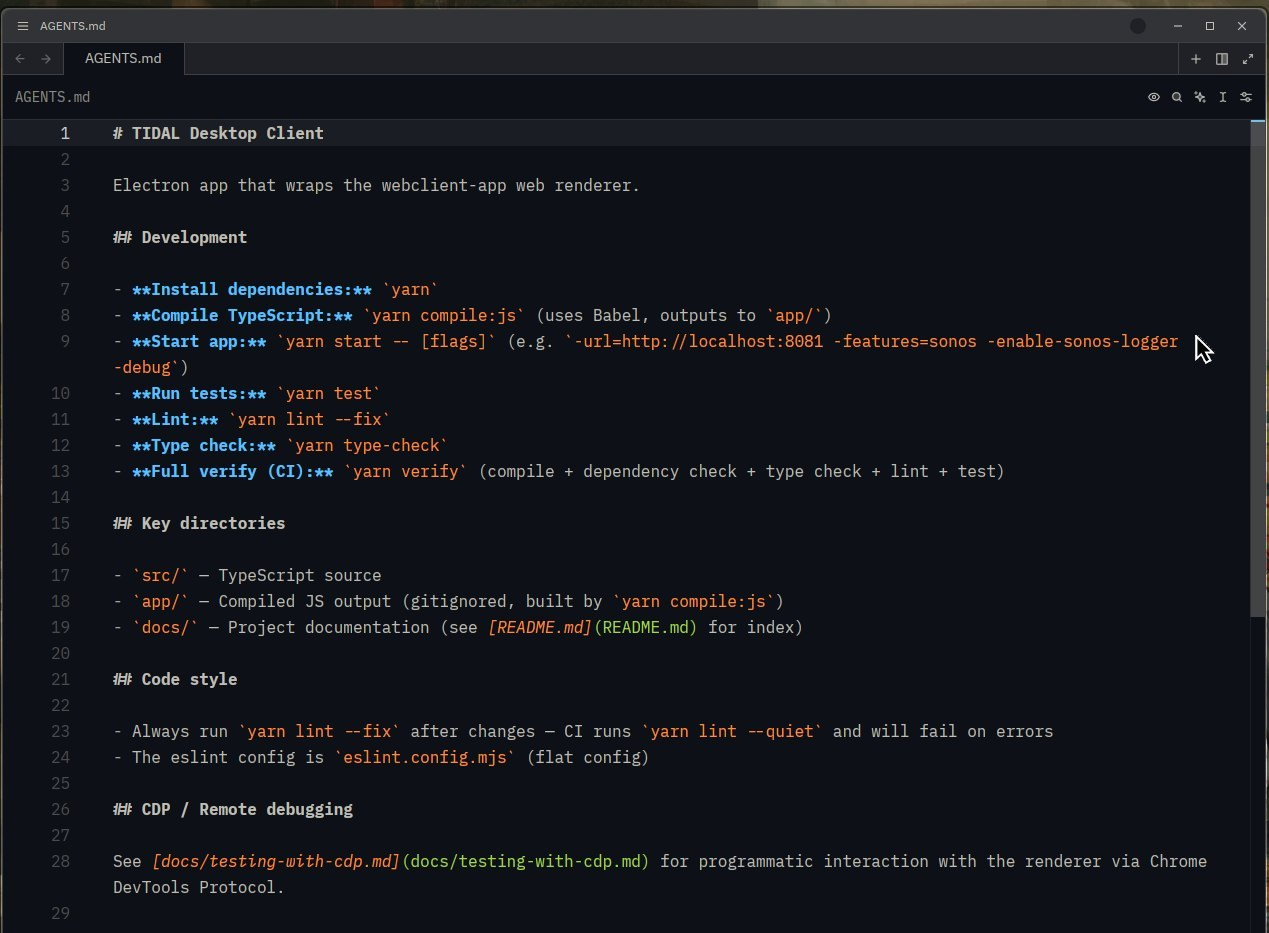Click '`src/`' on line 17
The height and width of the screenshot is (933, 1269).
pyautogui.click(x=161, y=575)
